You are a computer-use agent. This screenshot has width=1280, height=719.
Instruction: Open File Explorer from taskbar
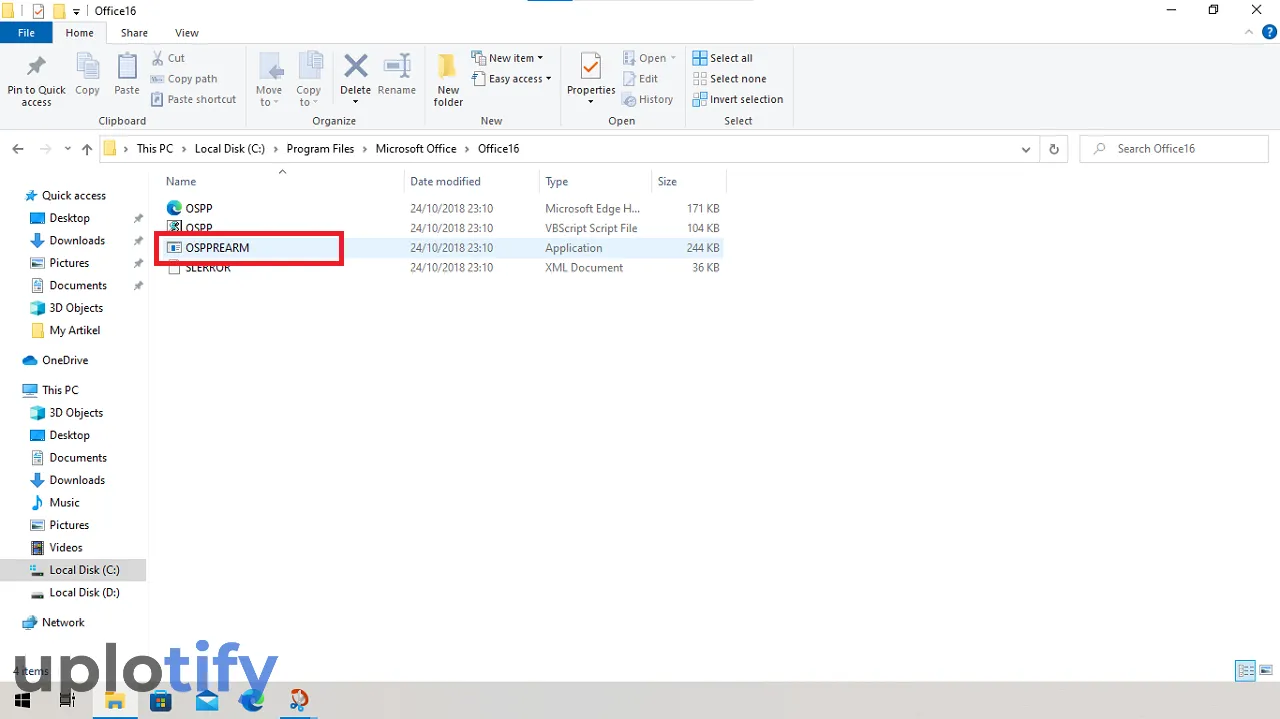coord(115,700)
